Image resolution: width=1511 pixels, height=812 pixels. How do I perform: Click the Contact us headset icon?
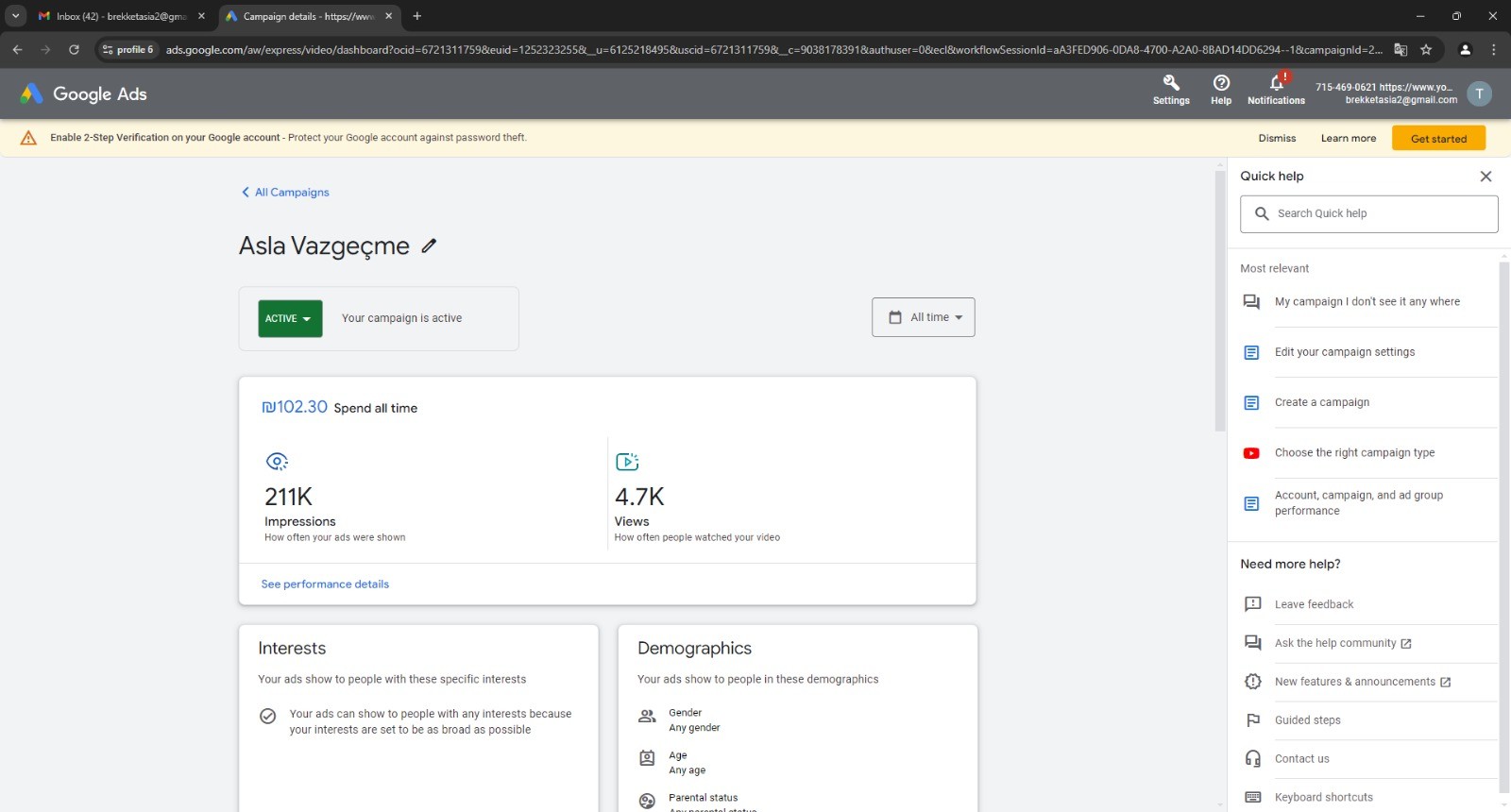coord(1253,759)
